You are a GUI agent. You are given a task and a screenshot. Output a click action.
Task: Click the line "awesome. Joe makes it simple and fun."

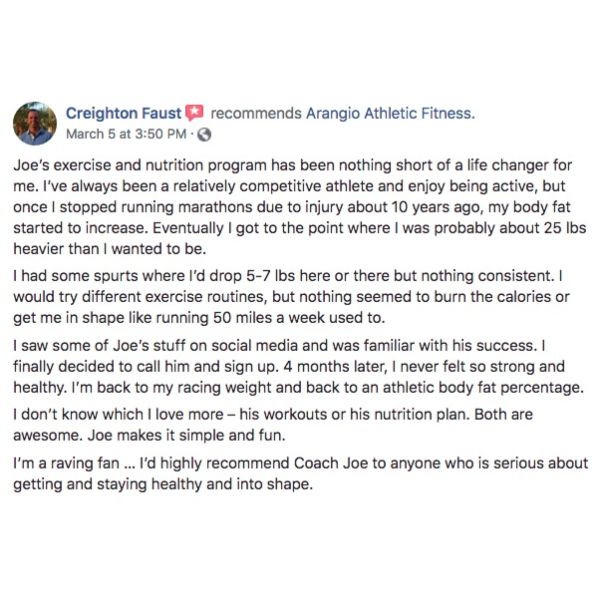[x=149, y=435]
